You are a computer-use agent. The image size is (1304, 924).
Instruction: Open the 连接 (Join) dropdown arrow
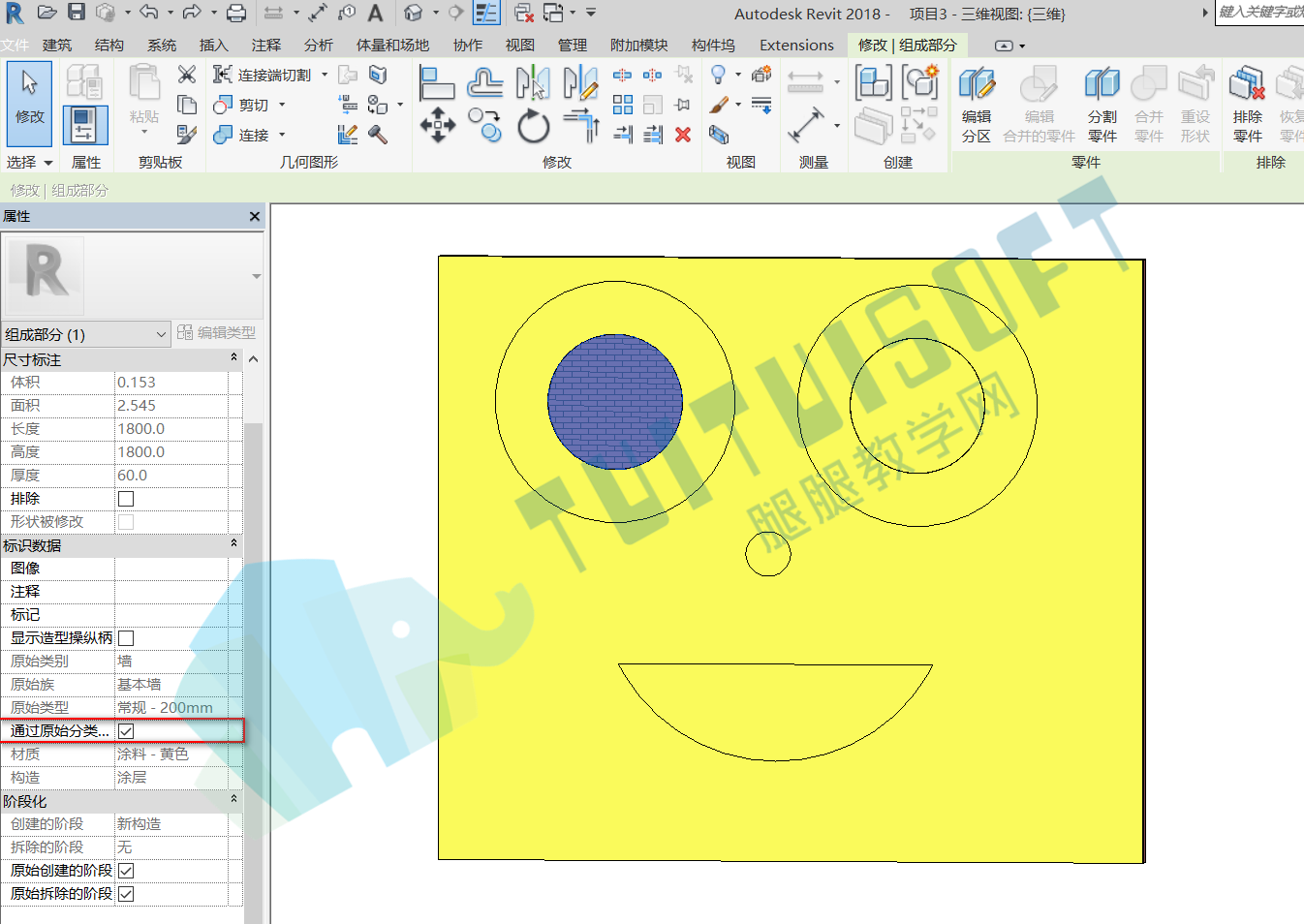coord(282,135)
